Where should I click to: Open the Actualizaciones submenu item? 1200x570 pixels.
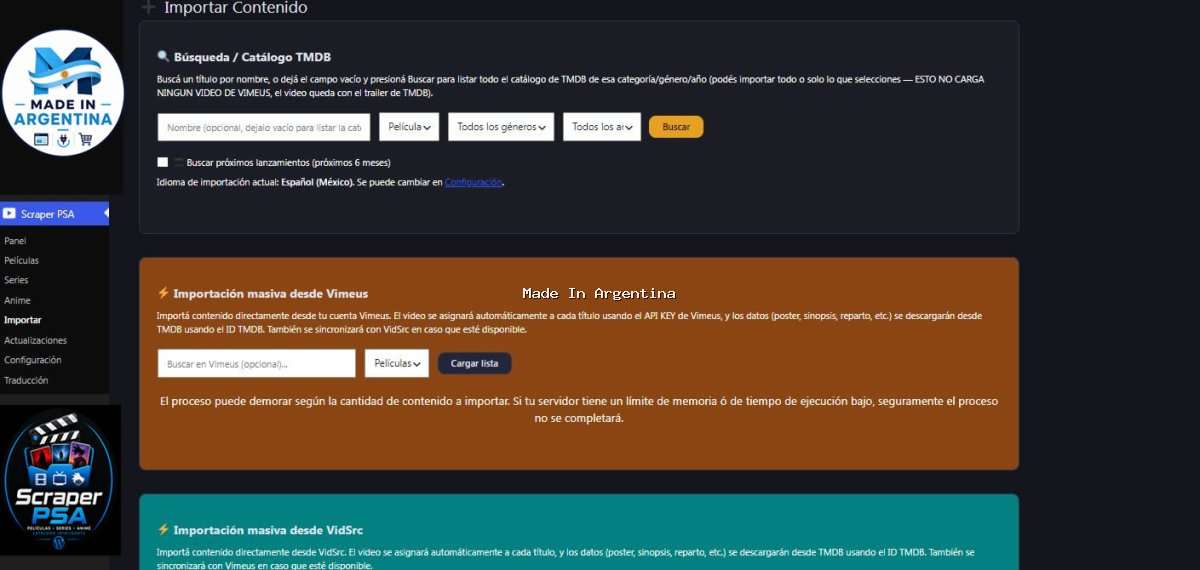tap(35, 340)
